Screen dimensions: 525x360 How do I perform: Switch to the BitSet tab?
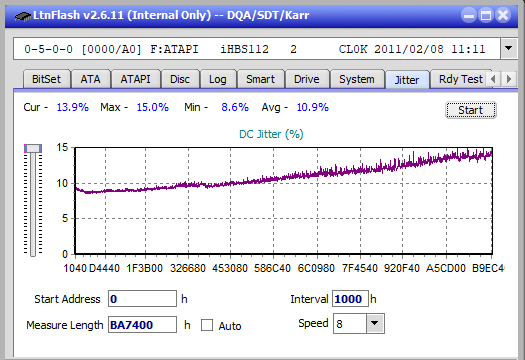tap(46, 79)
